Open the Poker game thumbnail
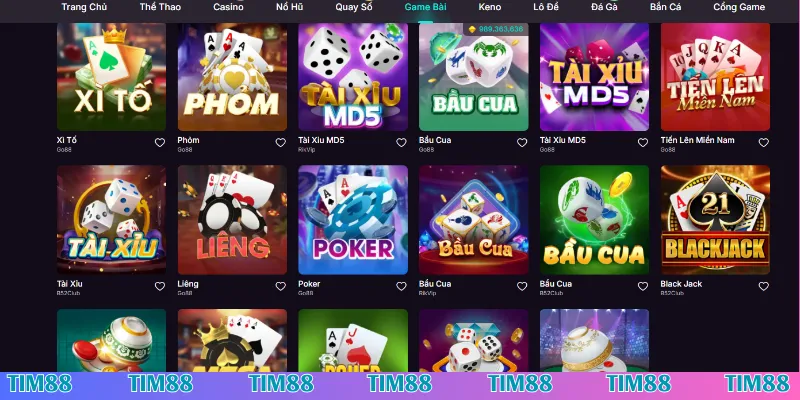This screenshot has height=400, width=800. (353, 220)
